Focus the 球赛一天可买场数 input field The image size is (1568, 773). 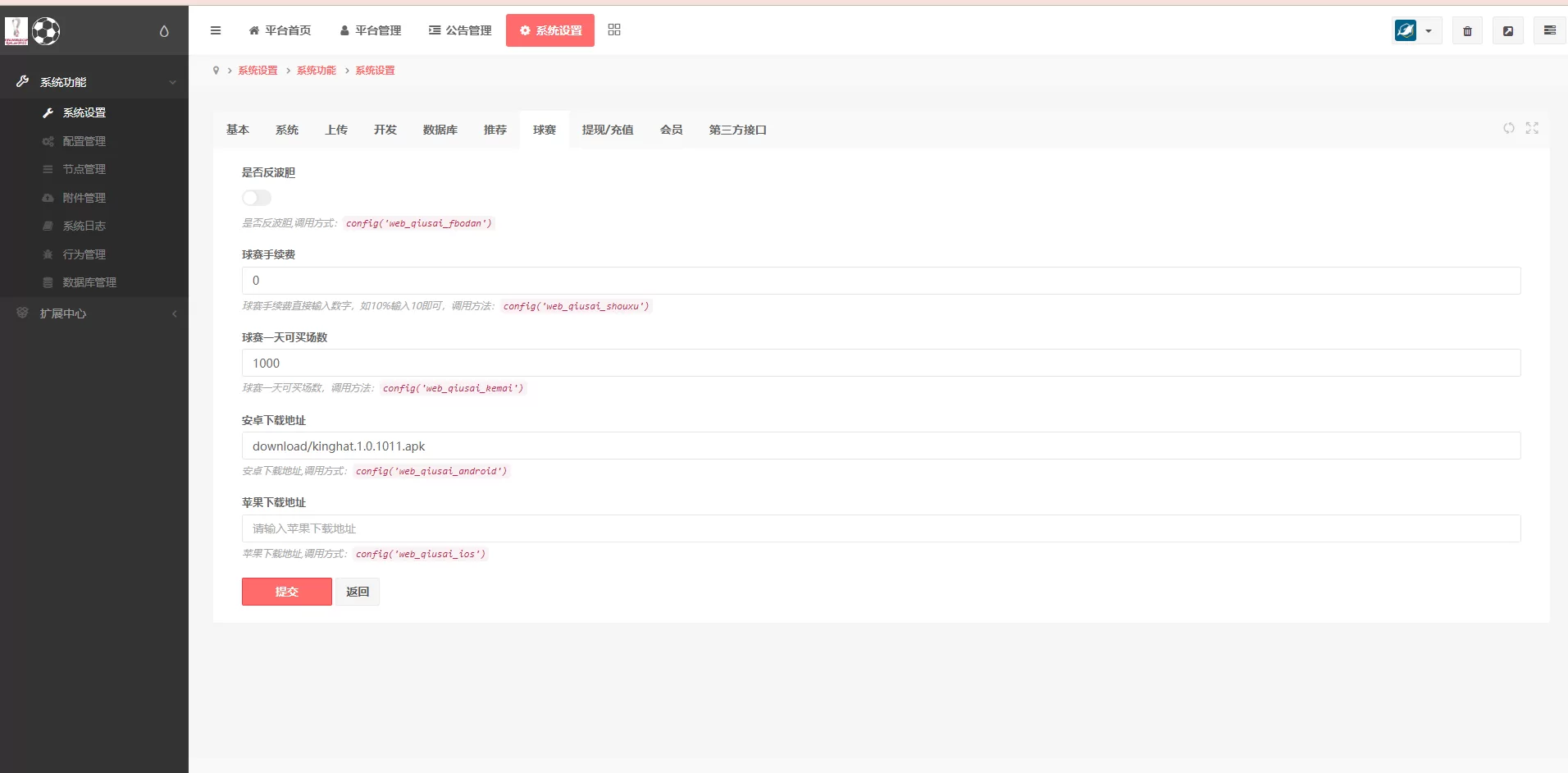pyautogui.click(x=882, y=363)
